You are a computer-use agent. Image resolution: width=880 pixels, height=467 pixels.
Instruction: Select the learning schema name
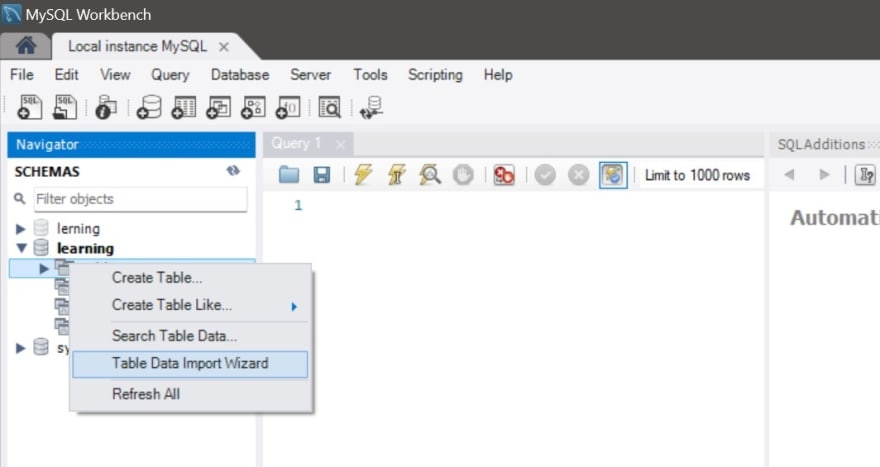point(85,248)
